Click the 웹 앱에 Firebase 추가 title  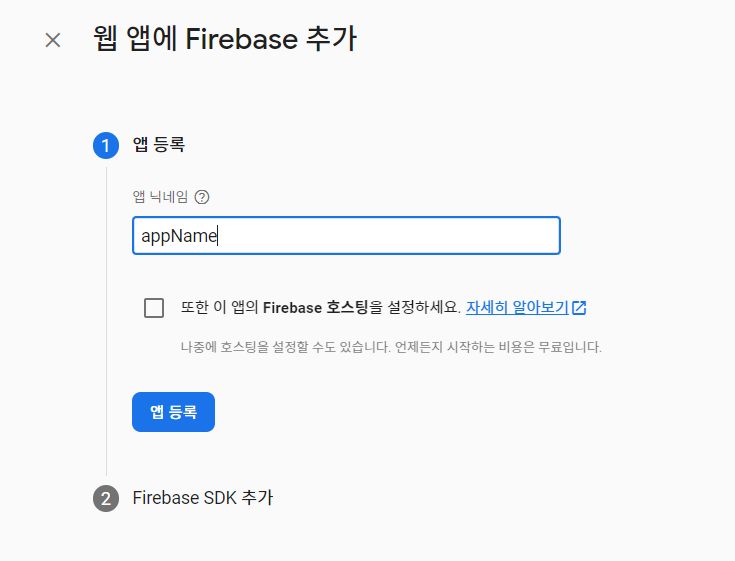point(224,40)
